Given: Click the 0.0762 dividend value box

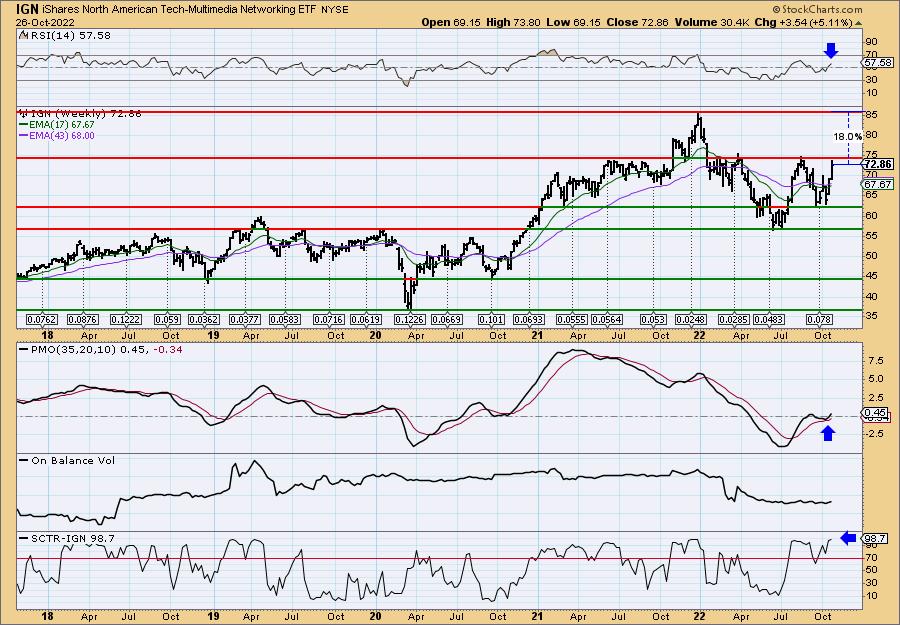Looking at the screenshot, I should click(x=42, y=319).
